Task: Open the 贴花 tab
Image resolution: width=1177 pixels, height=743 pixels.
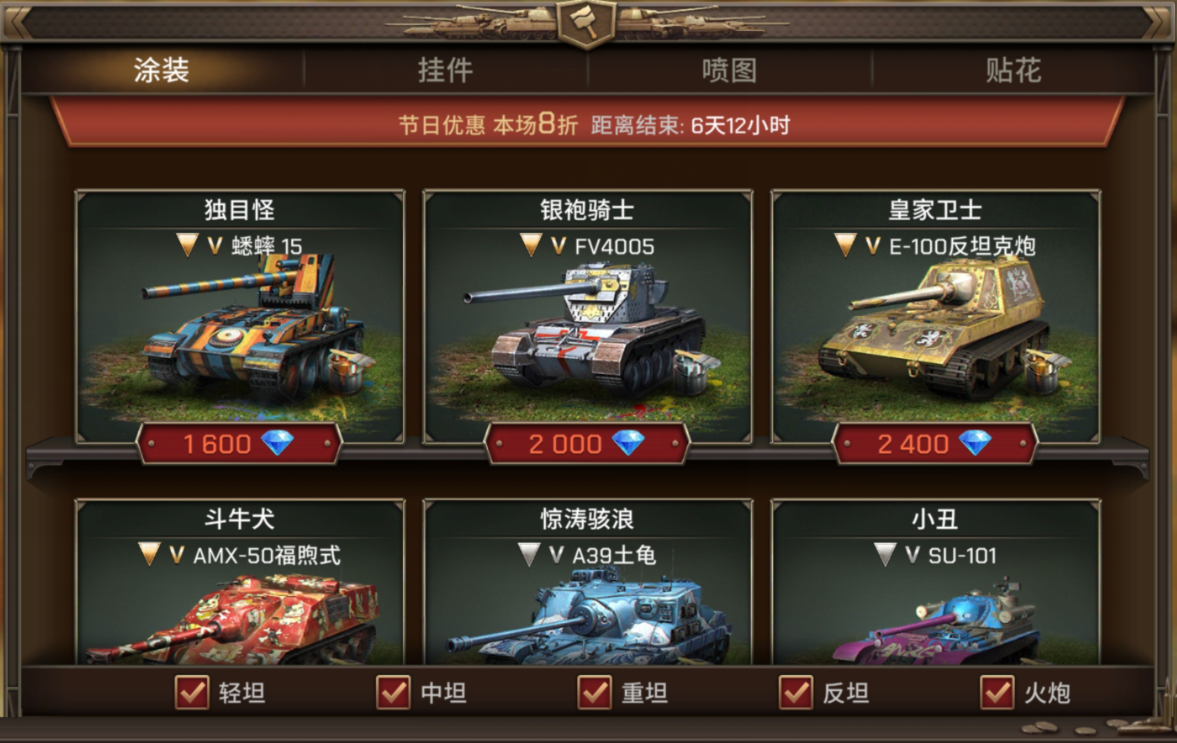Action: point(1013,71)
